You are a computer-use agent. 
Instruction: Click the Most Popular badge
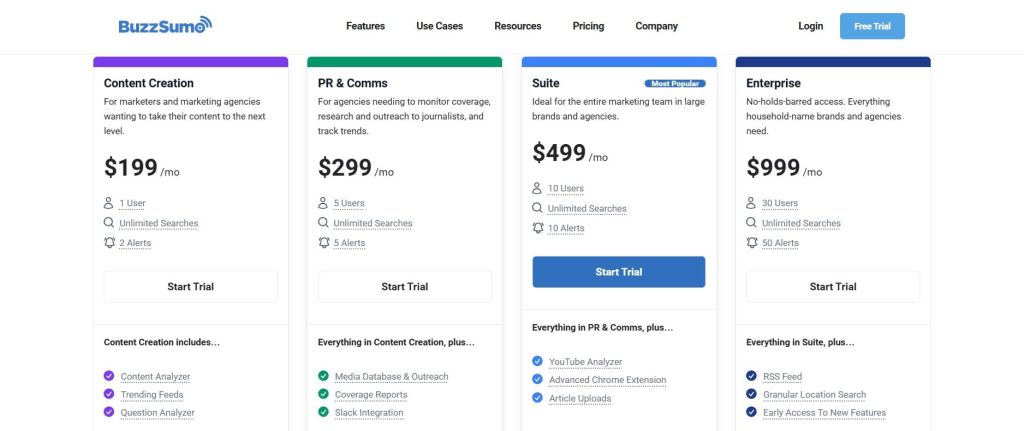pos(675,84)
